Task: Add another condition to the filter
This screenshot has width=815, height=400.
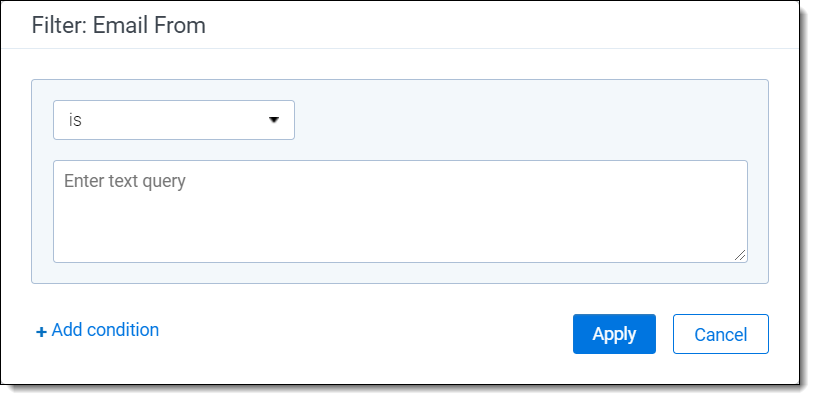Action: [x=97, y=330]
